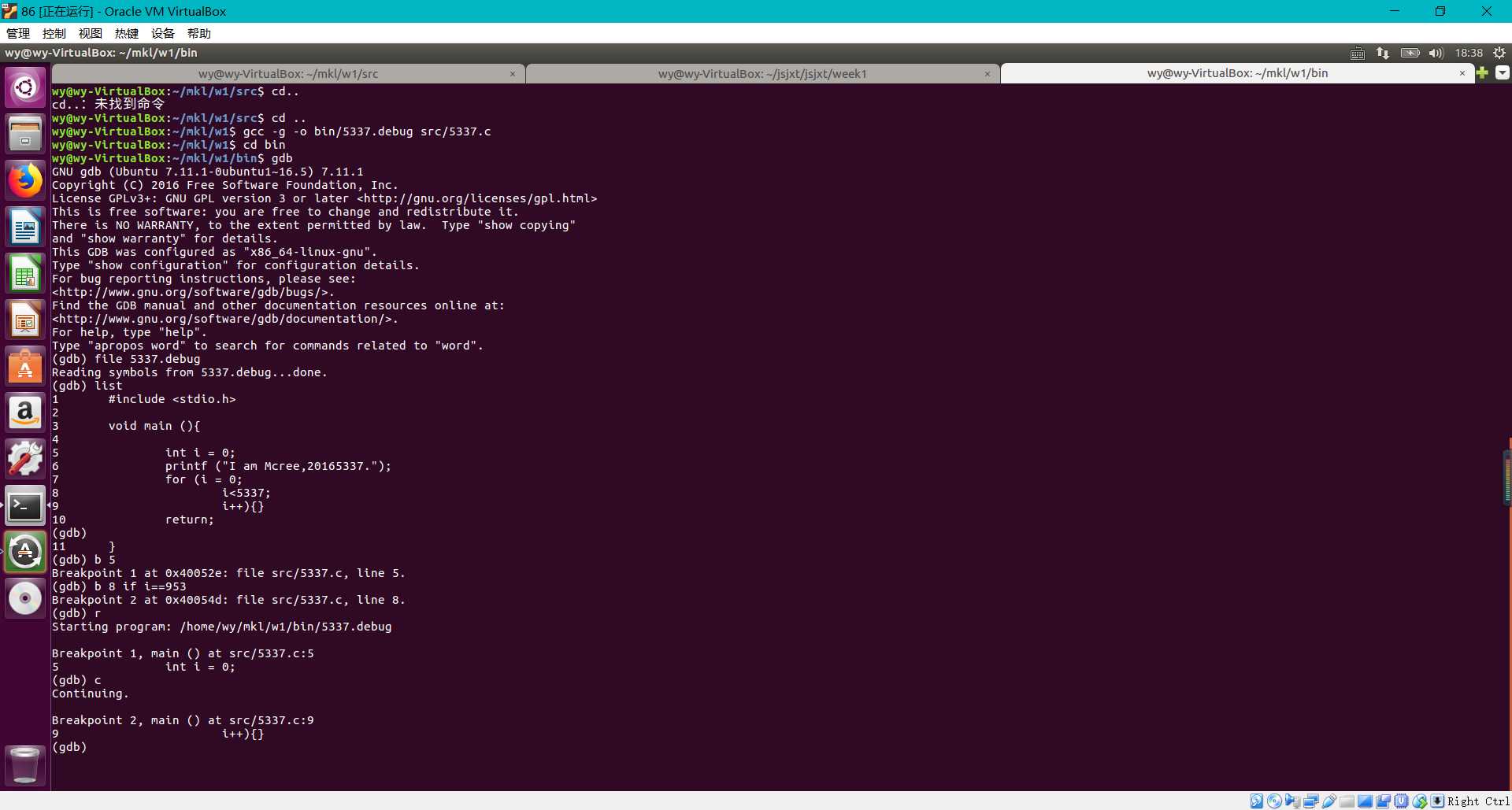Close the ~/mkl/w1/src tab

[513, 74]
